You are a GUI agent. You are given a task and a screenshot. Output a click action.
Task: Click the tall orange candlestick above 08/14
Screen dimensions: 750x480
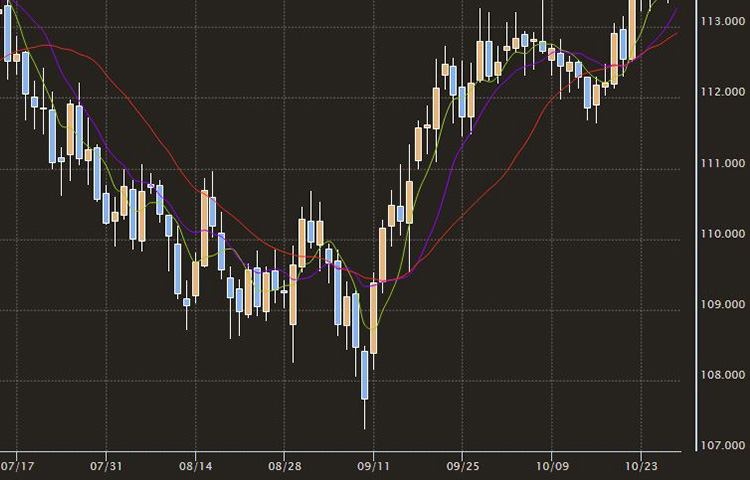click(204, 228)
